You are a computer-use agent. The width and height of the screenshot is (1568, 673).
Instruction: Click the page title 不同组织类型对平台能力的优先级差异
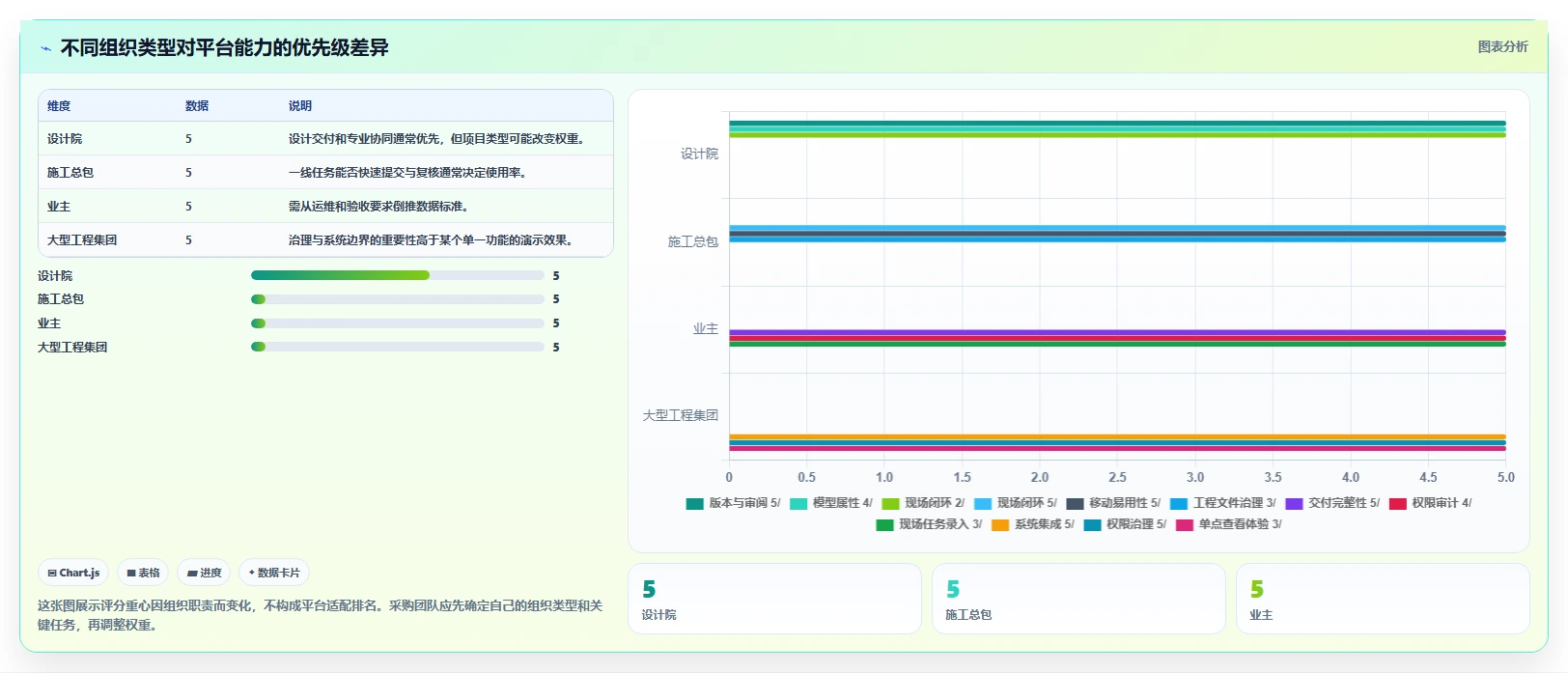click(224, 48)
